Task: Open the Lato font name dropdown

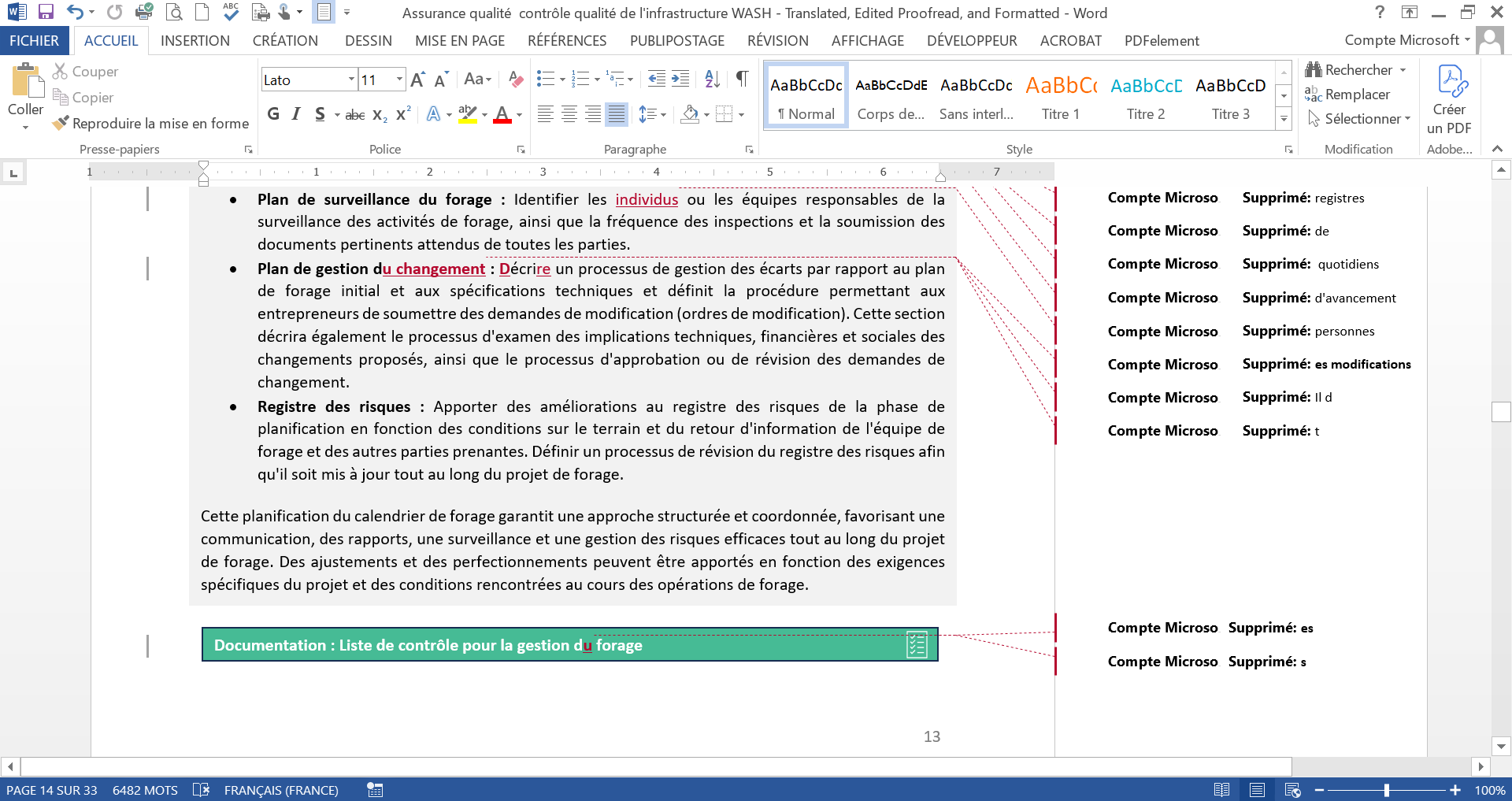Action: click(351, 80)
